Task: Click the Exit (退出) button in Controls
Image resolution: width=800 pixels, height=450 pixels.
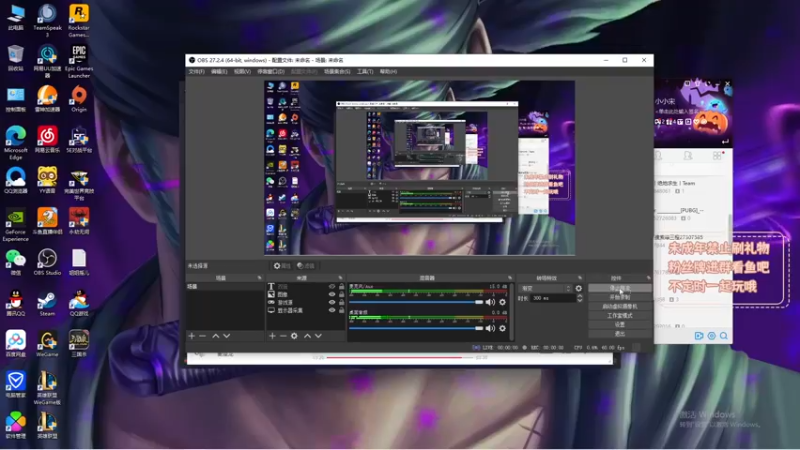Action: click(620, 334)
